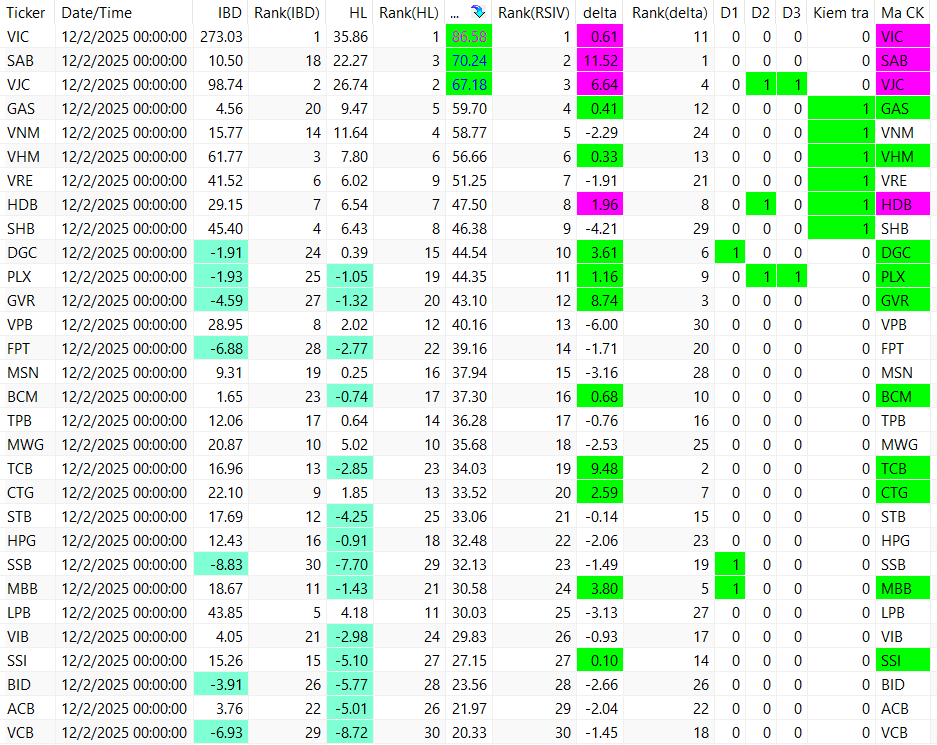Click the Date/Time column header
The width and height of the screenshot is (937, 745).
coord(97,13)
